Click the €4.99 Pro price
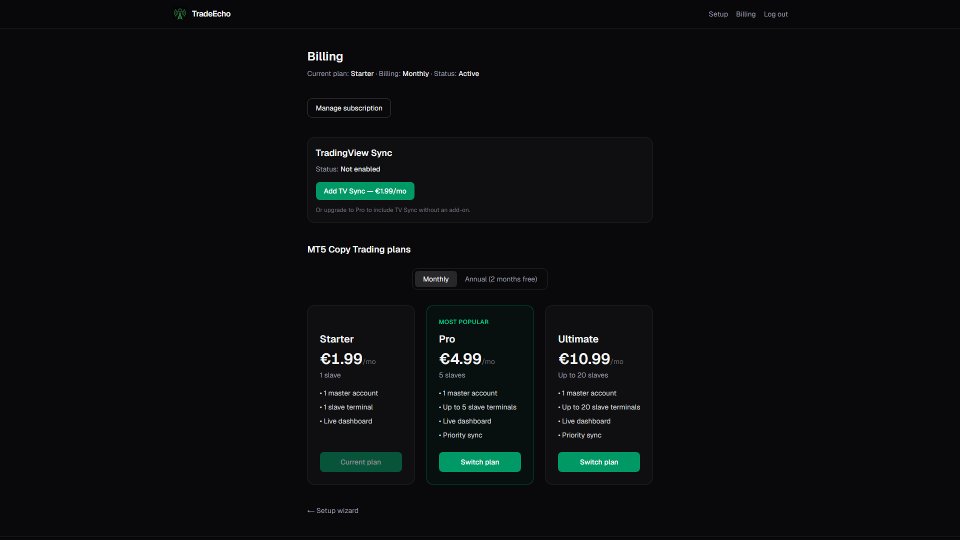 point(460,359)
